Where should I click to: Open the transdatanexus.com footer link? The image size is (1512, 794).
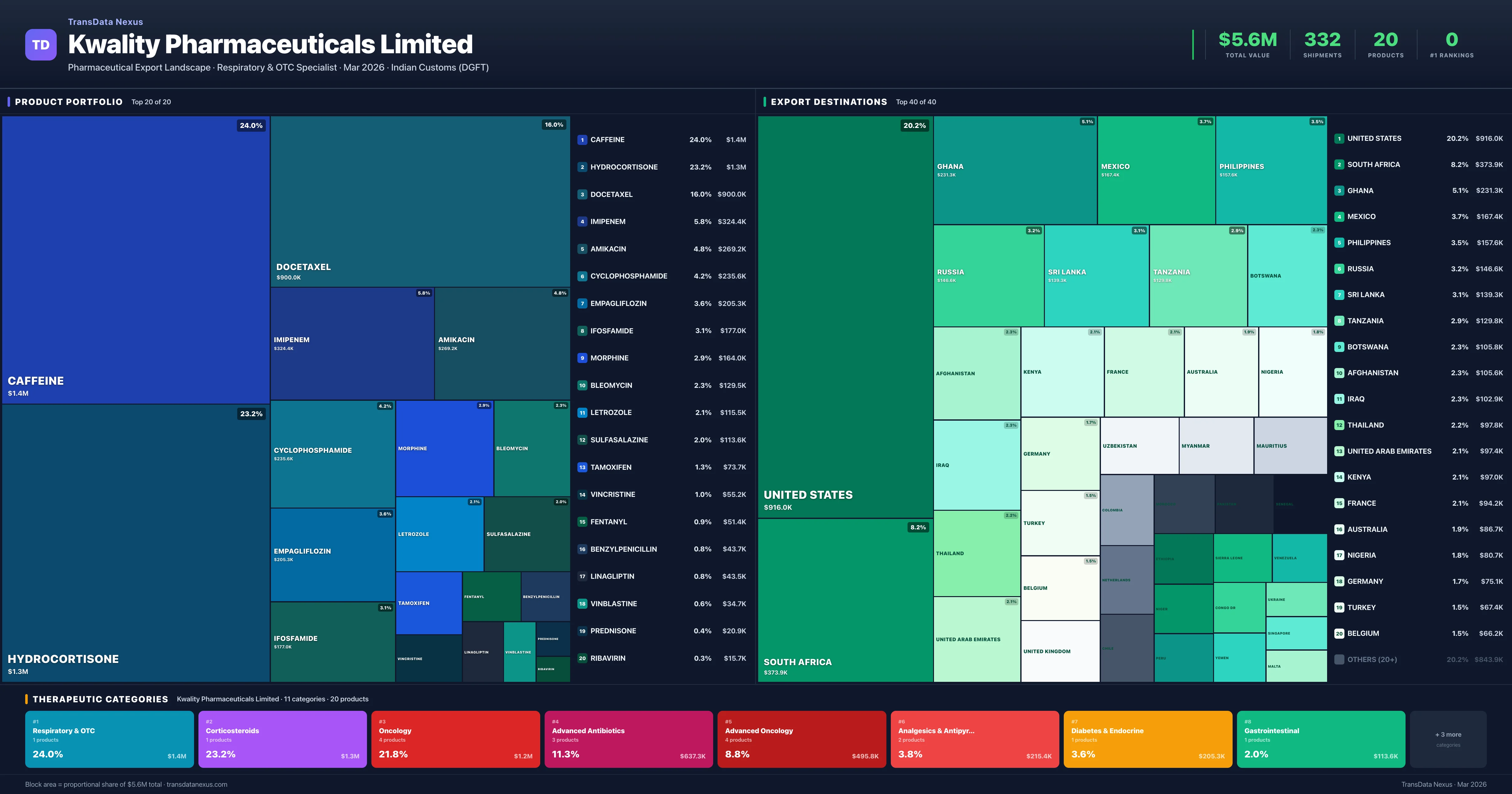197,784
